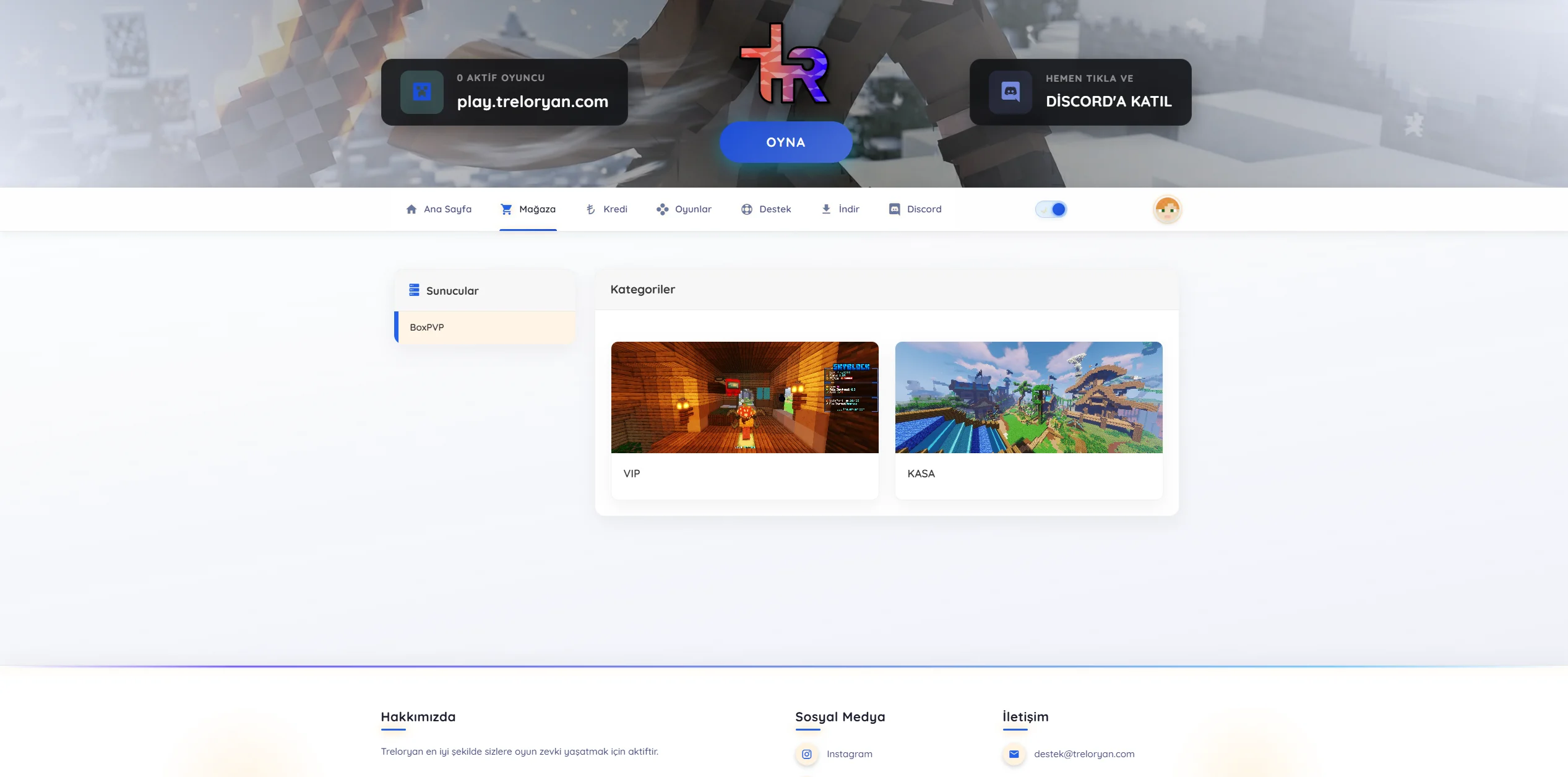Open the Kredi menu item
This screenshot has width=1568, height=777.
[606, 209]
